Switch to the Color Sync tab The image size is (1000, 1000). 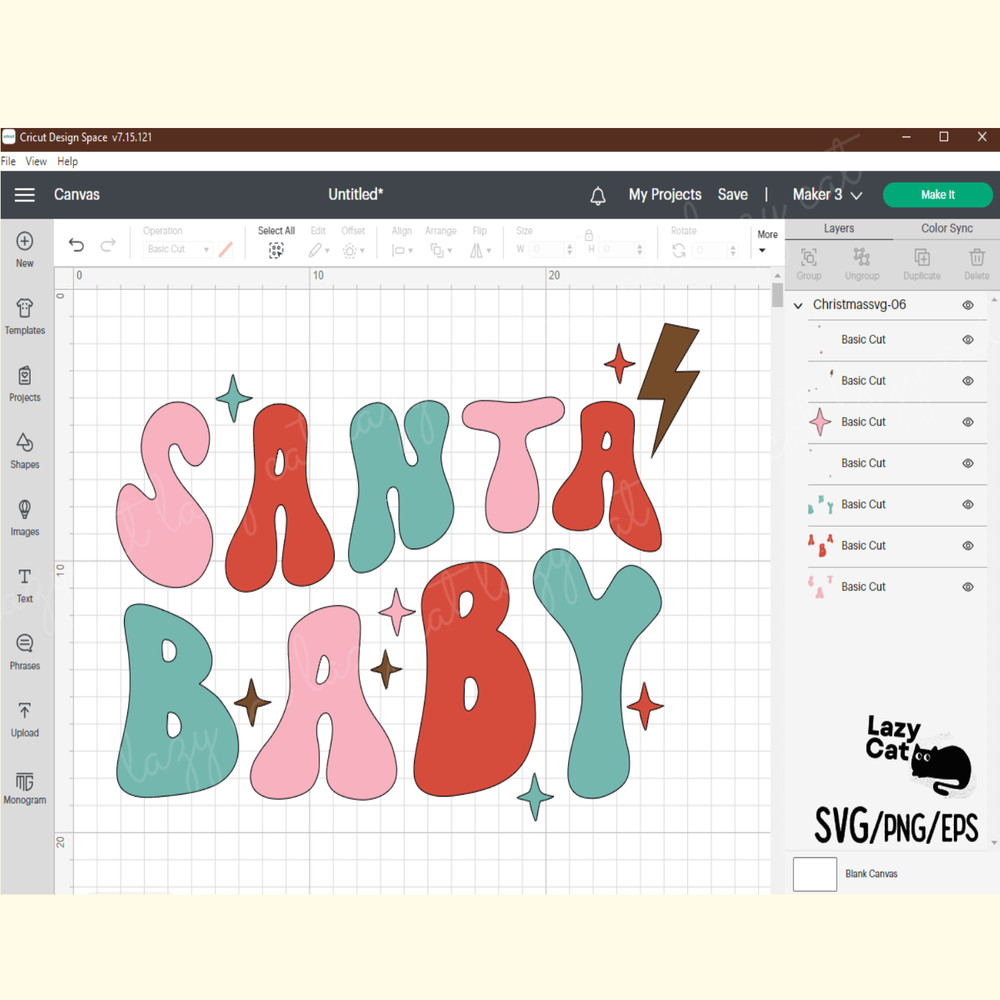[x=947, y=228]
